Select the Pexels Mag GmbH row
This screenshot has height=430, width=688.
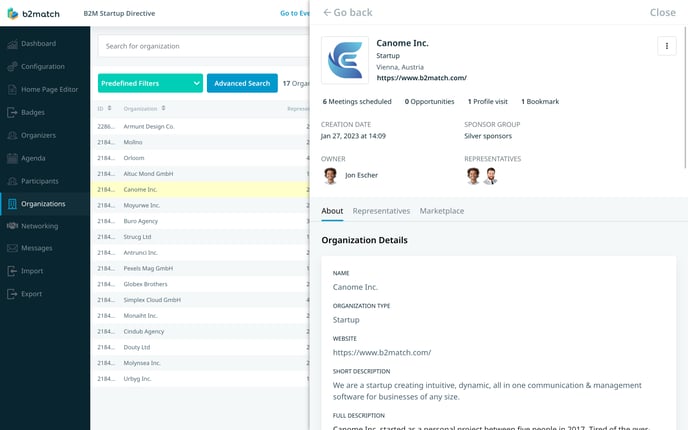200,269
